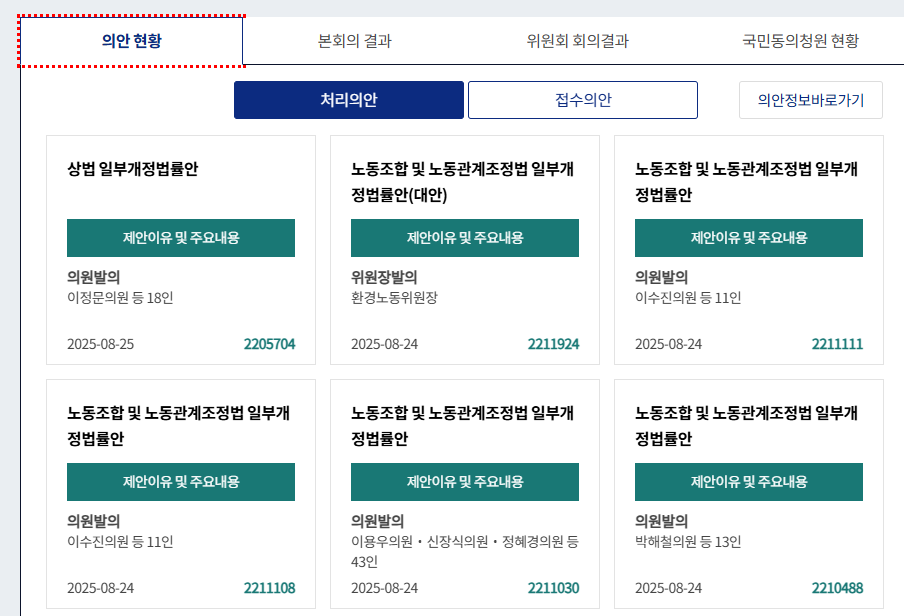View 제안이유 및 주요내용 for bill 2211924
The width and height of the screenshot is (904, 616).
coord(465,238)
